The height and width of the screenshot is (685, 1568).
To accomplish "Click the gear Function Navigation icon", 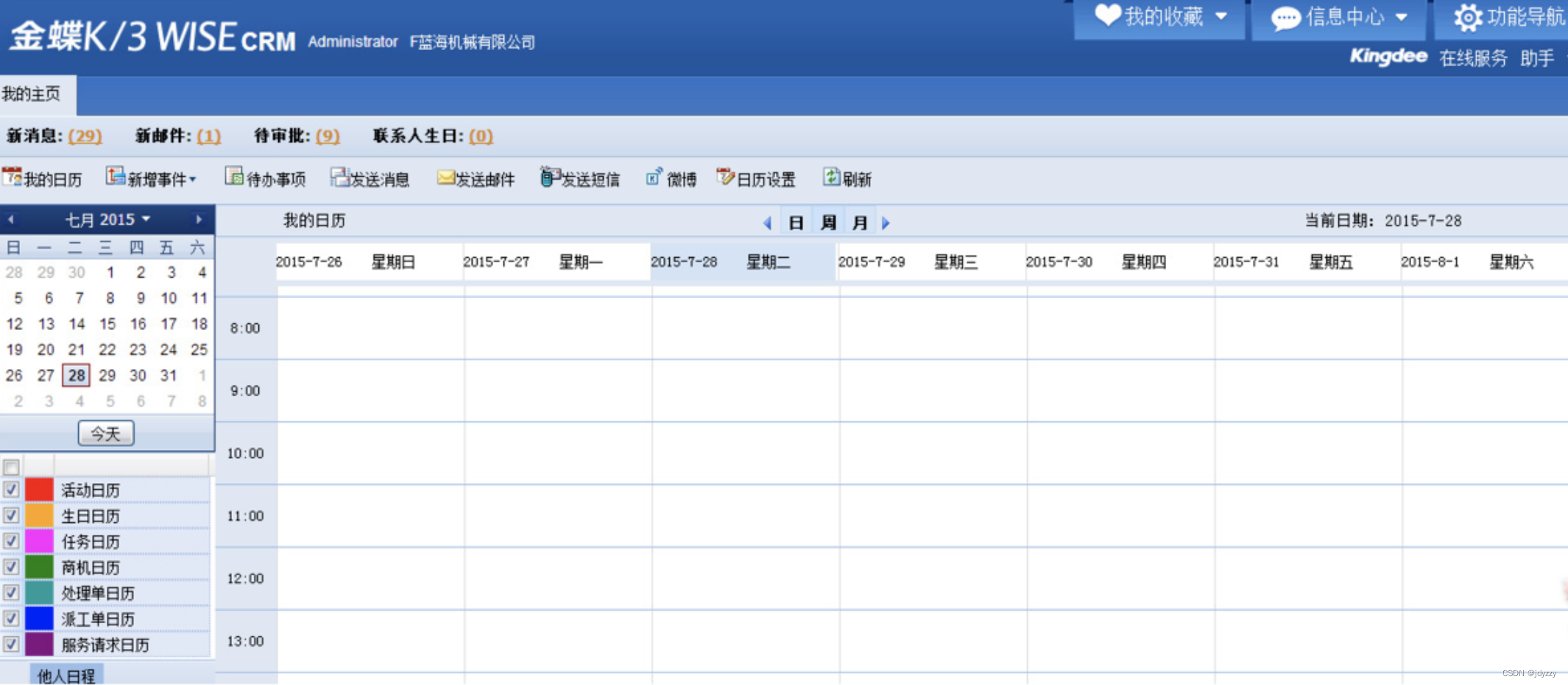I will [x=1468, y=17].
